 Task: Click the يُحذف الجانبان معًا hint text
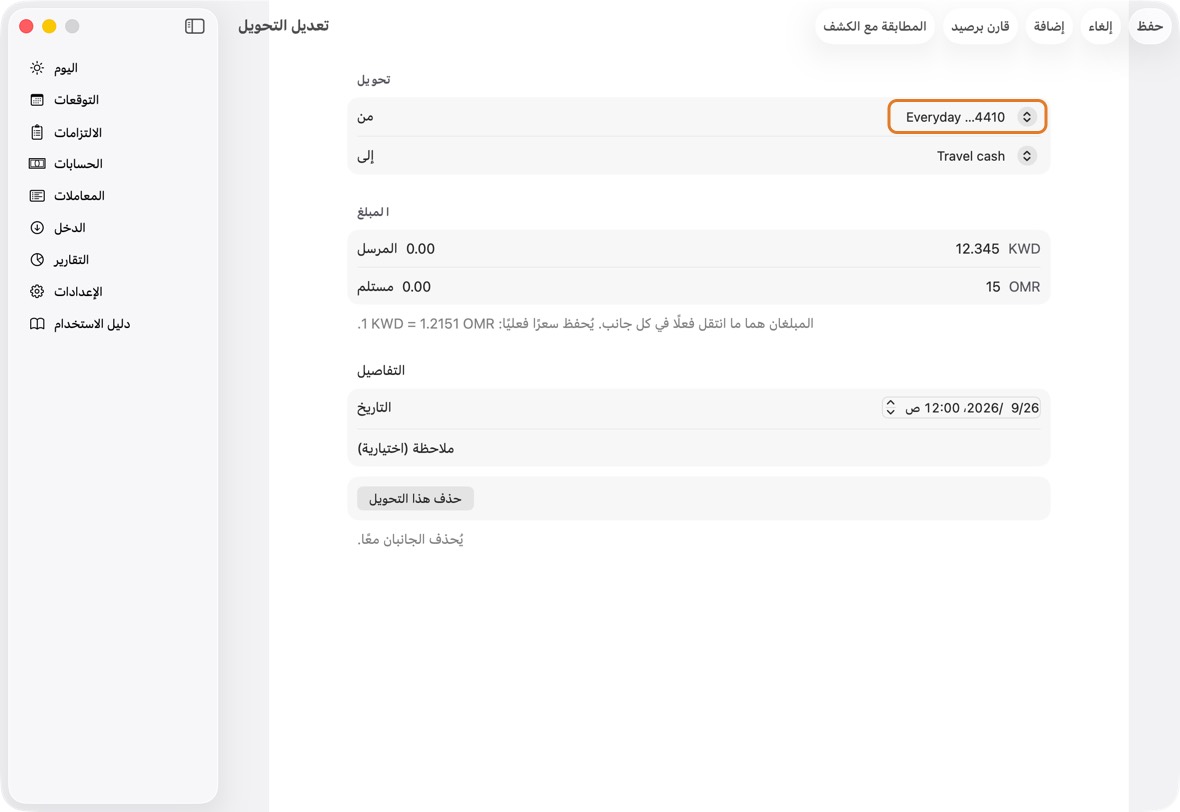pyautogui.click(x=410, y=540)
